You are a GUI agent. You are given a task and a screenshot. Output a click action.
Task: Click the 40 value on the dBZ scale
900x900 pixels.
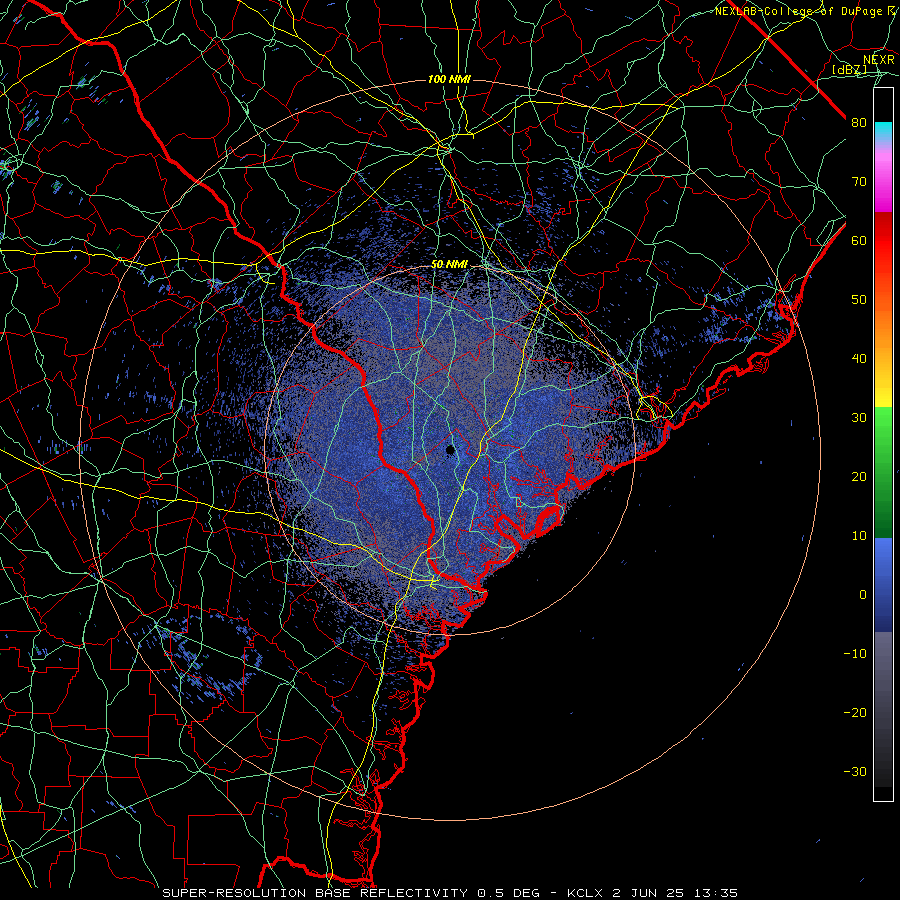(x=859, y=359)
